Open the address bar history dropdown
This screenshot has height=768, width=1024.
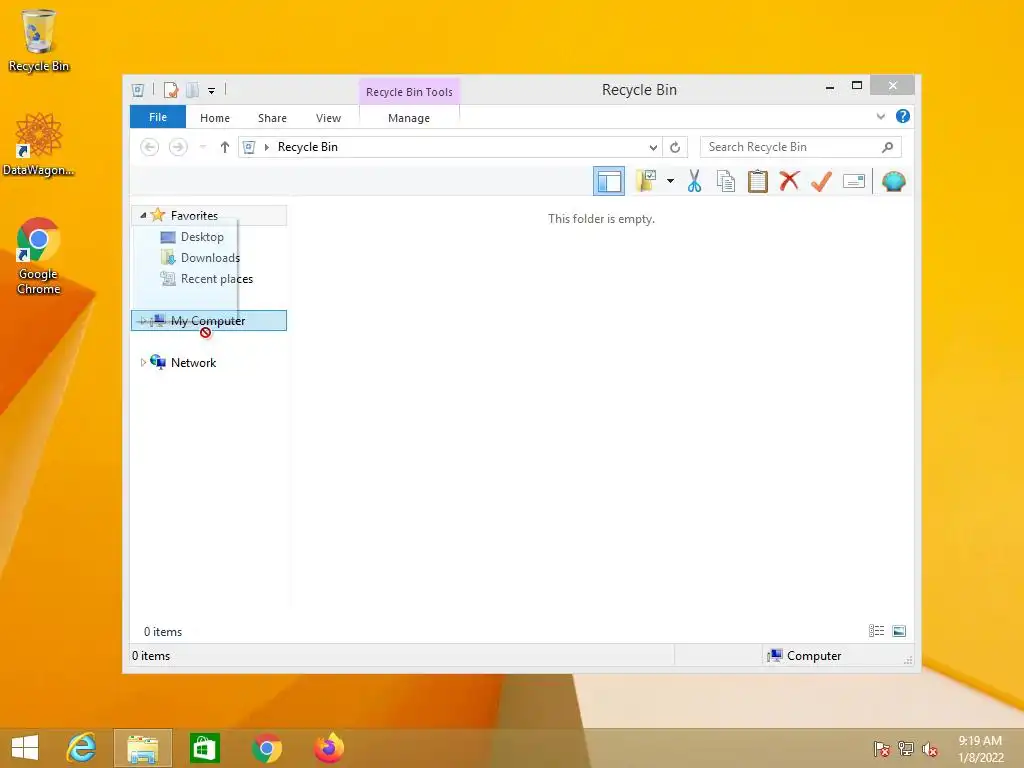[652, 147]
